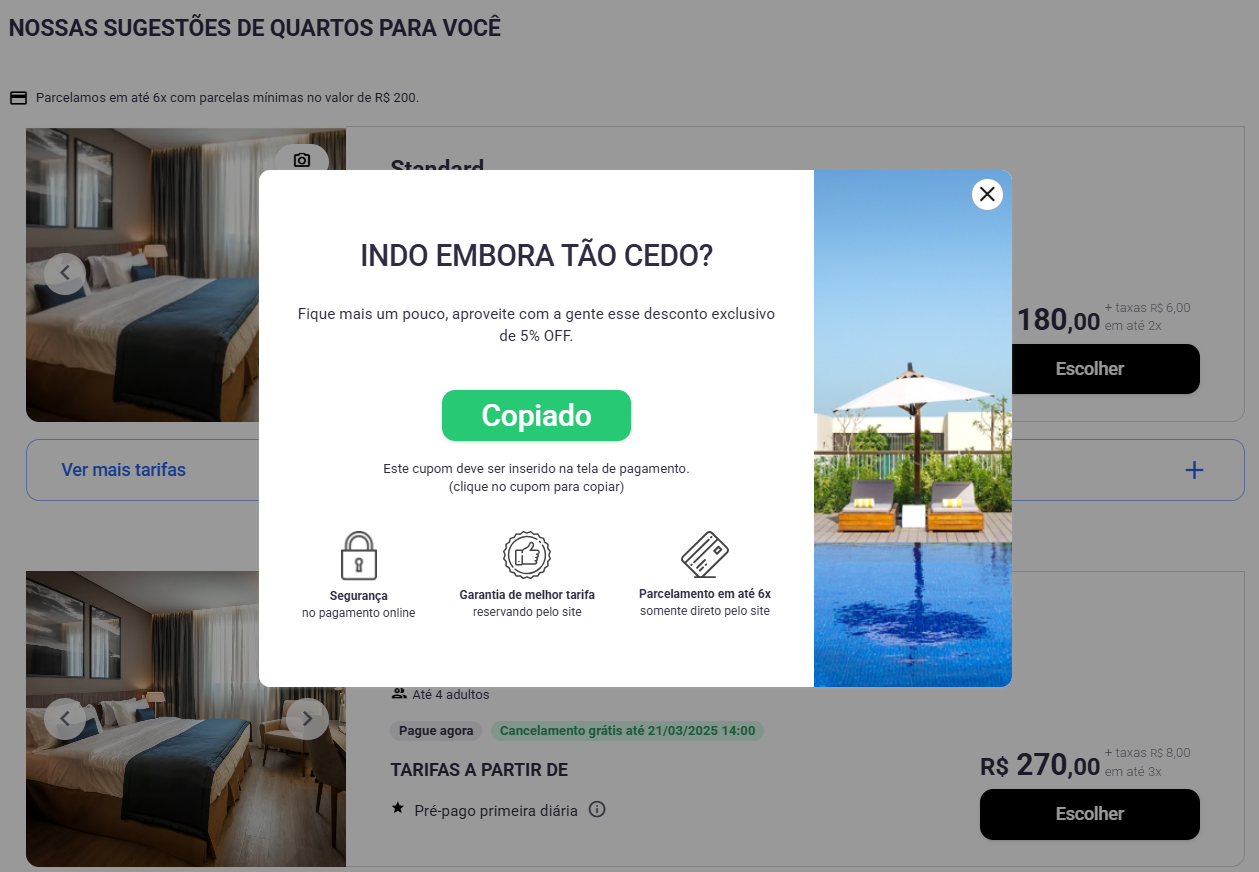Image resolution: width=1259 pixels, height=872 pixels.
Task: Show previous photo of second room
Action: point(65,718)
